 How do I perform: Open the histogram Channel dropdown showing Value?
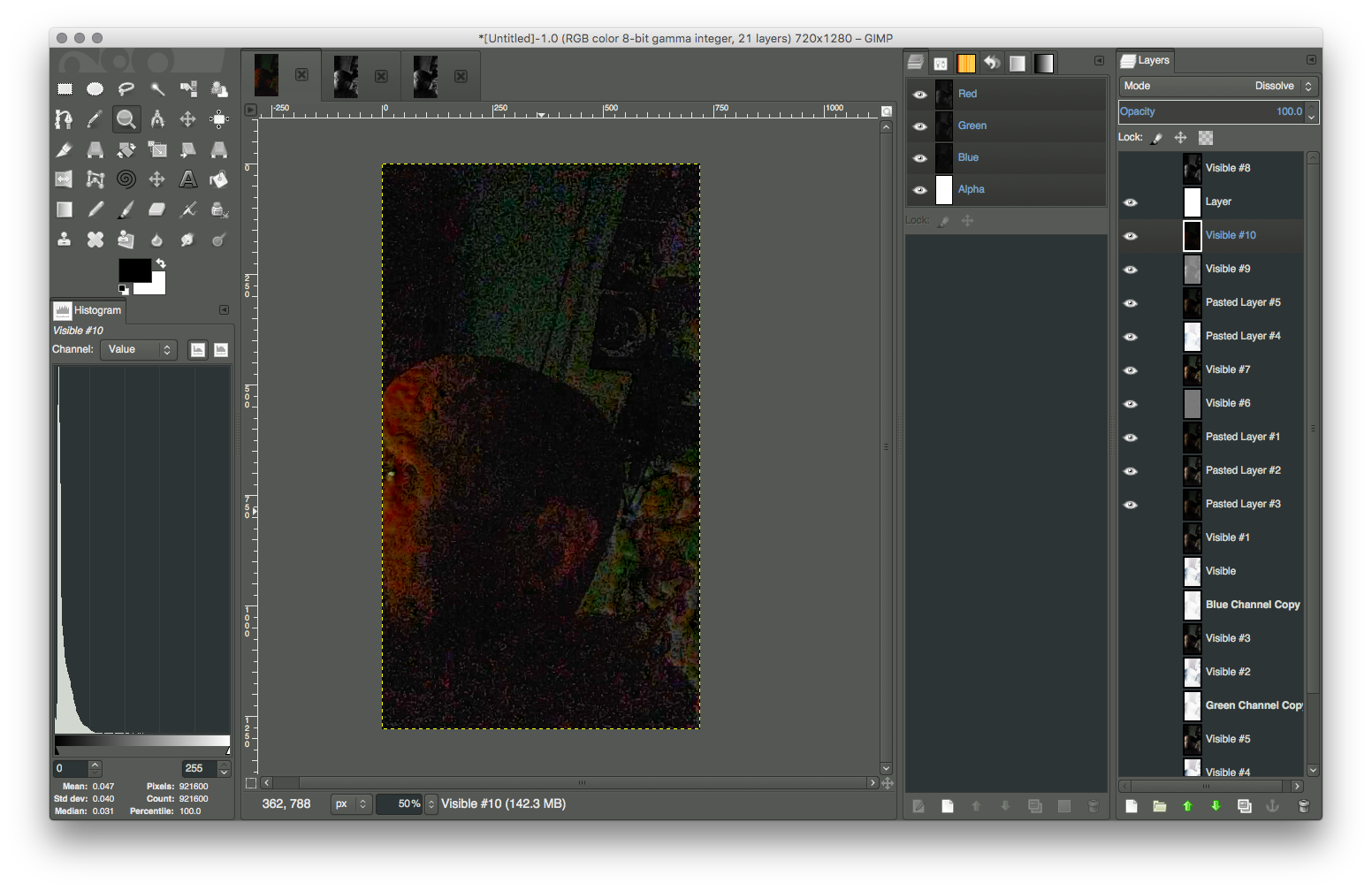coord(139,350)
